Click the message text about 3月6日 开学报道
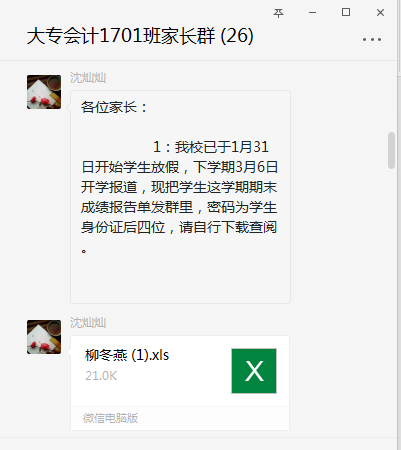Screen dimensions: 401x450 pos(179,177)
